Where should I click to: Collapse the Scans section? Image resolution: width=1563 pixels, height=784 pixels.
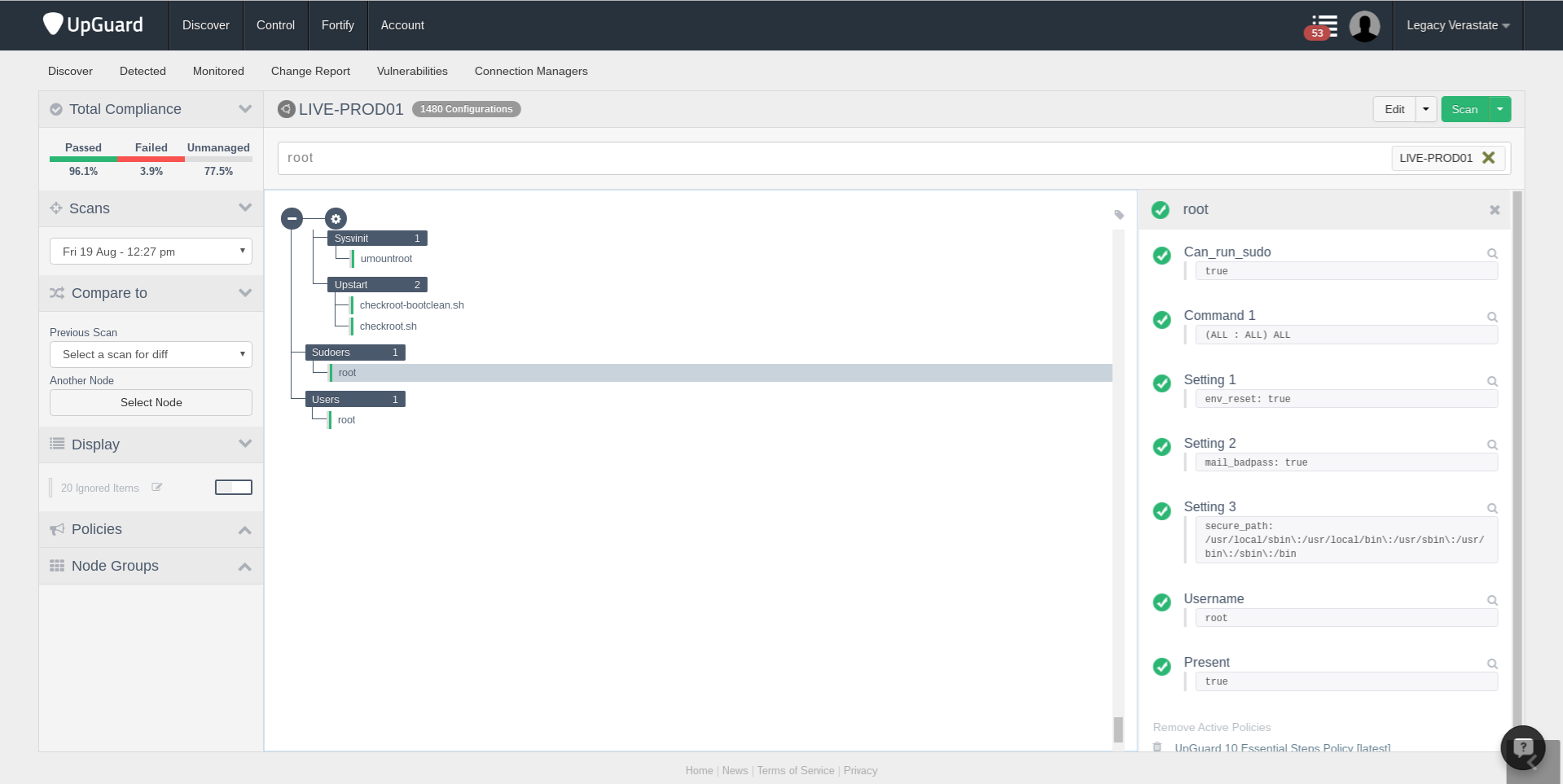tap(245, 208)
